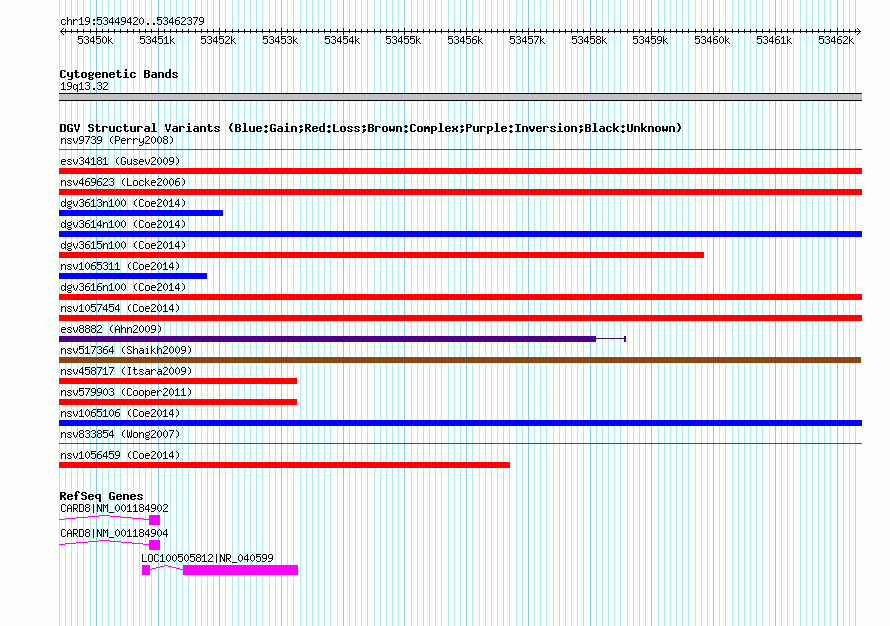Click the blue bar under dgv3614n100

click(460, 234)
